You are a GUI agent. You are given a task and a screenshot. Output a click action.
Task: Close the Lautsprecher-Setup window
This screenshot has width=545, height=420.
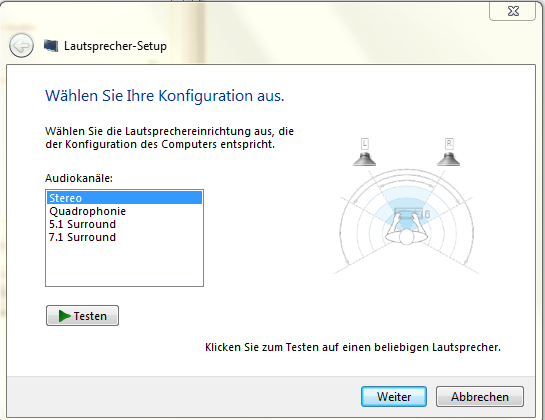[x=513, y=11]
